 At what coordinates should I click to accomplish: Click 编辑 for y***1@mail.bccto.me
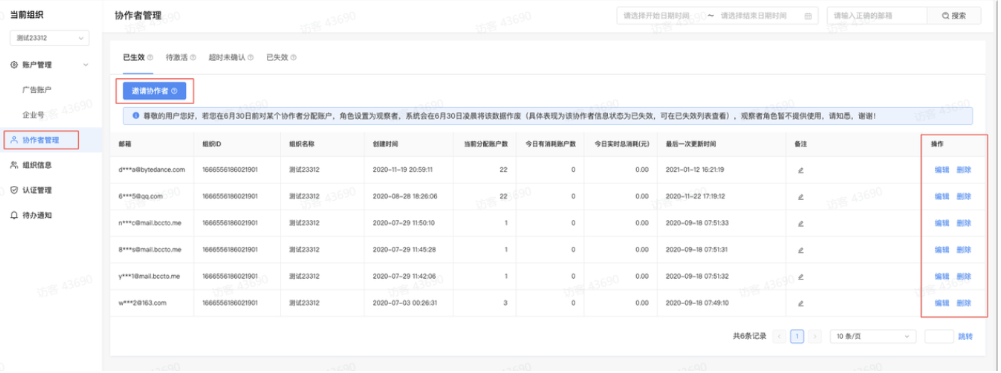[942, 277]
